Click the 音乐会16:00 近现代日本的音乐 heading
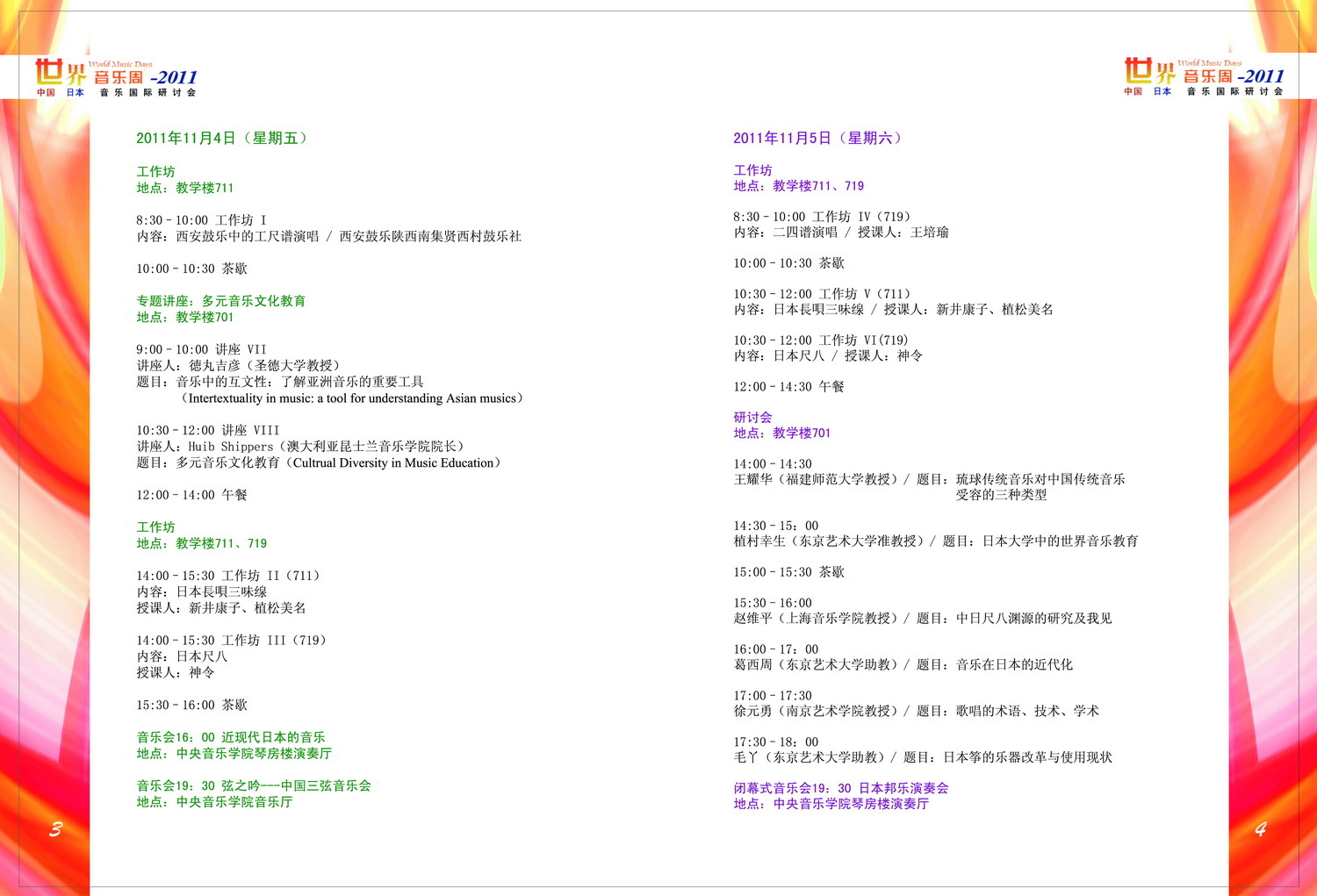1317x896 pixels. click(231, 737)
